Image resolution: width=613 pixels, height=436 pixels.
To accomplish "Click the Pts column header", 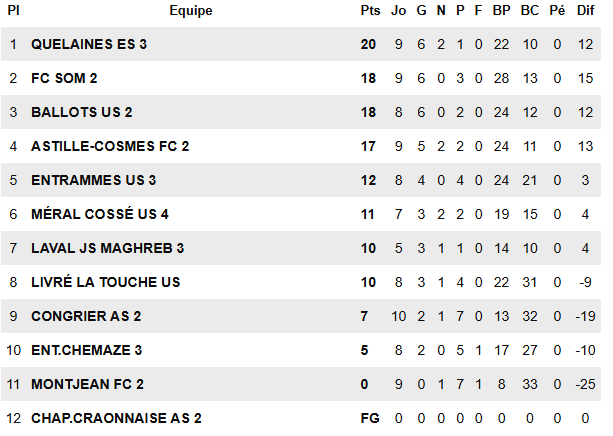I will [370, 10].
